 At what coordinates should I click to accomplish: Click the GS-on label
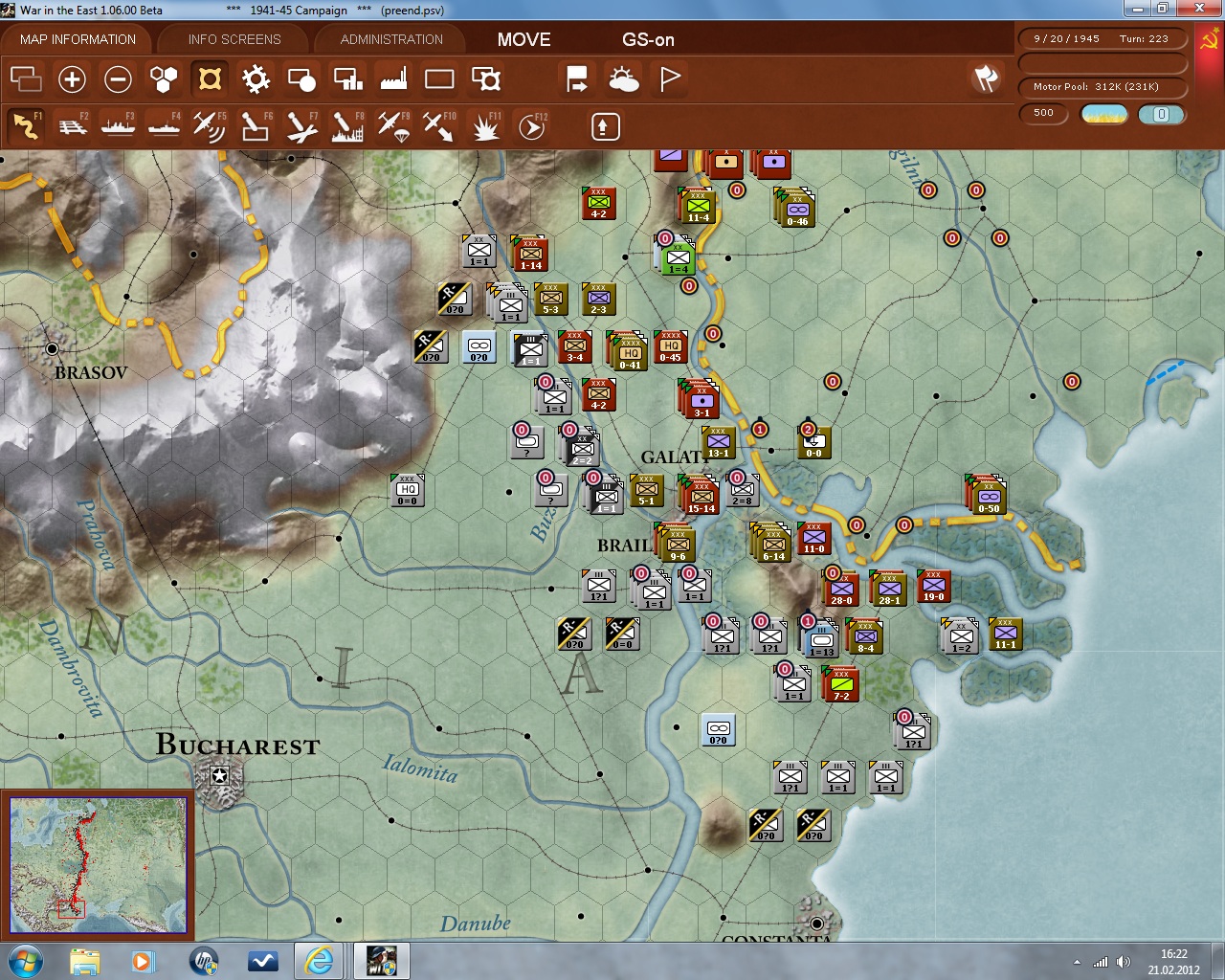click(x=648, y=39)
